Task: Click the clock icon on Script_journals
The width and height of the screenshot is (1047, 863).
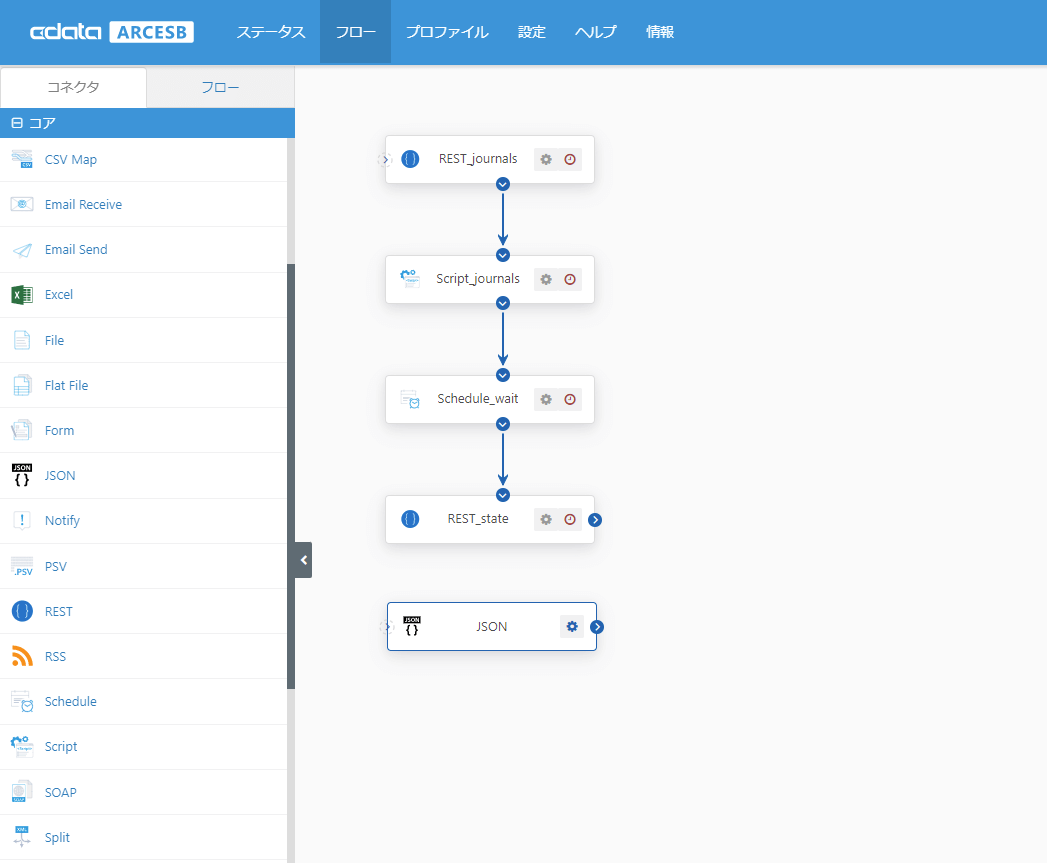Action: (570, 279)
